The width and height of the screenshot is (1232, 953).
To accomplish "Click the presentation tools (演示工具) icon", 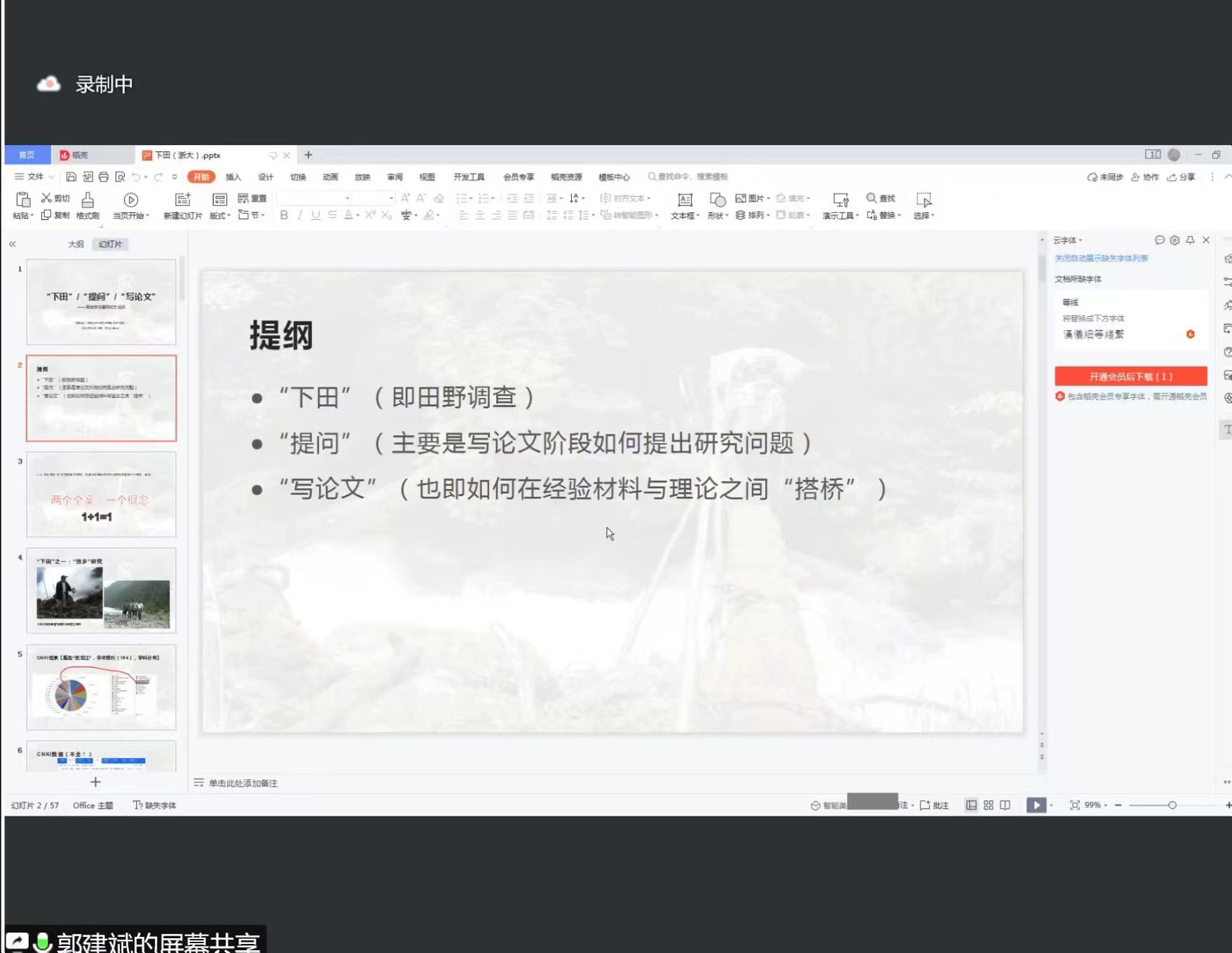I will (840, 200).
